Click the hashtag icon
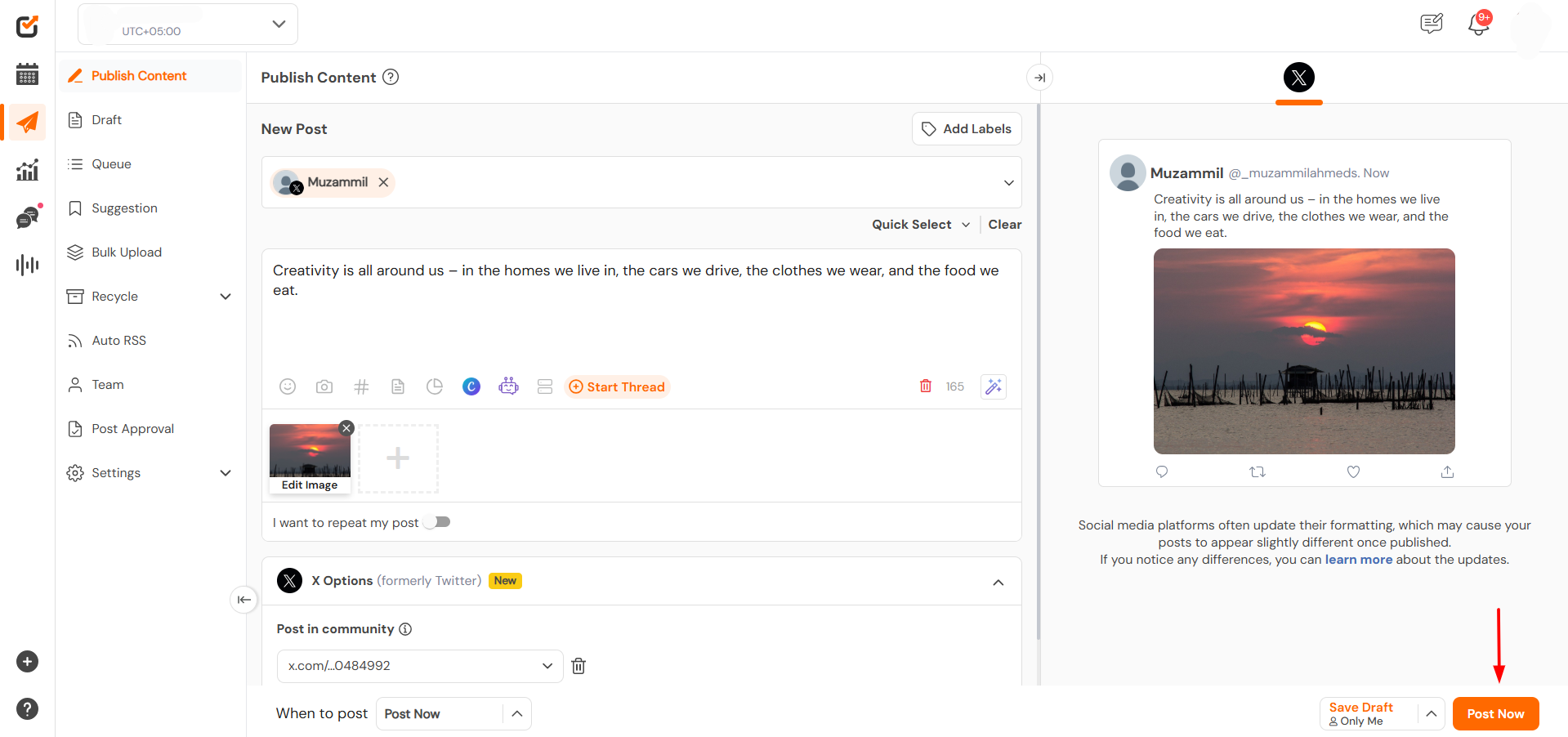 click(x=361, y=386)
